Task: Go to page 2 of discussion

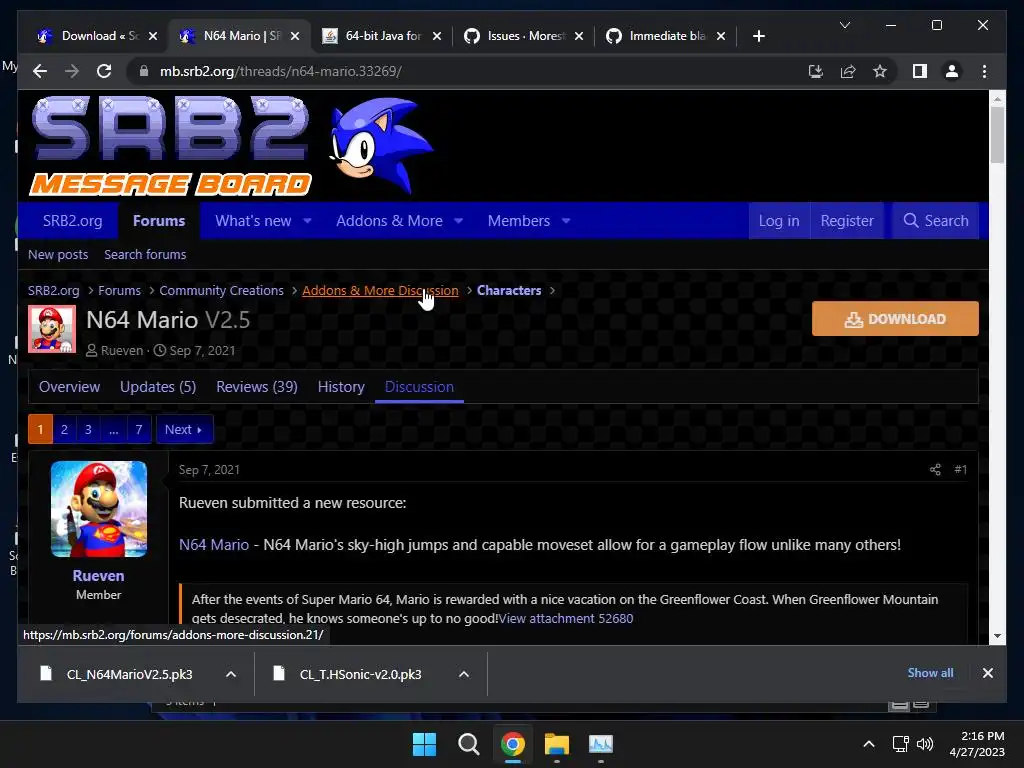Action: click(64, 430)
